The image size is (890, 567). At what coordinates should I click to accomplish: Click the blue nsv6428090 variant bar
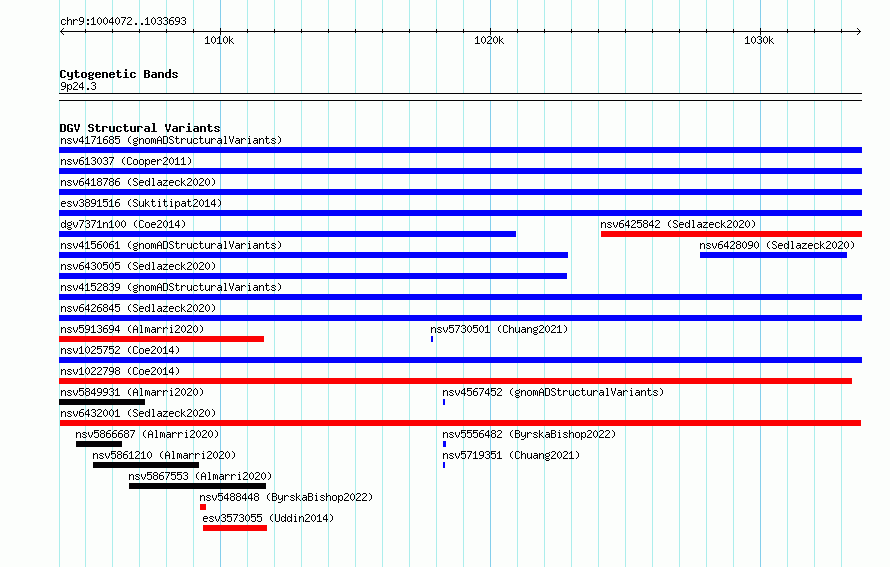click(773, 255)
